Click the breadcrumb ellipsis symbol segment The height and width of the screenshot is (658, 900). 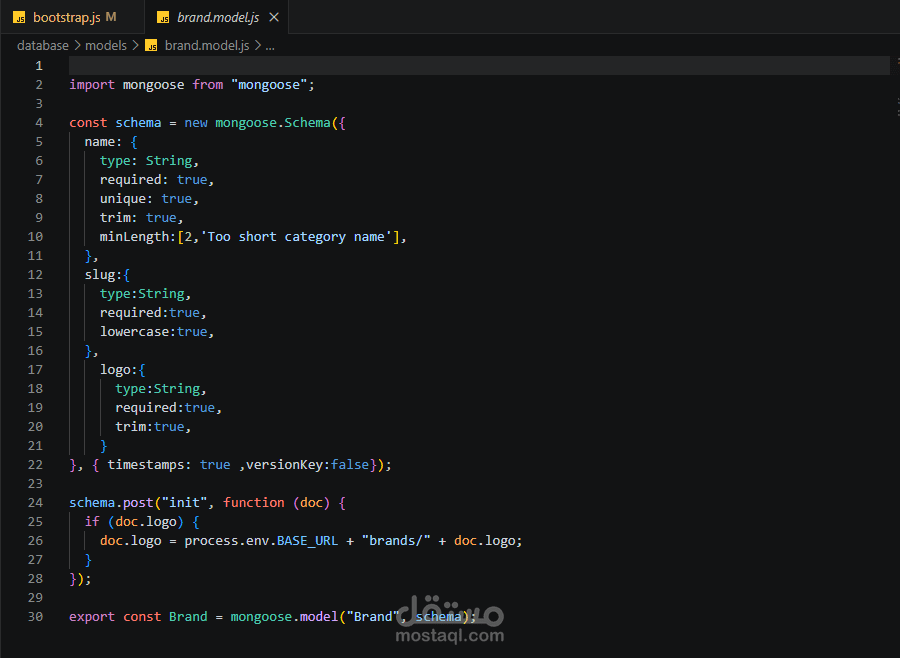pos(270,46)
